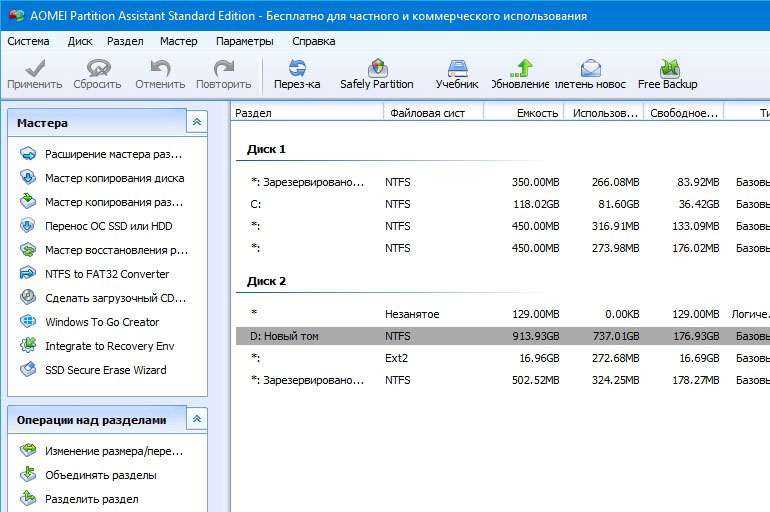
Task: Select the Ext2 partition row
Action: (x=503, y=358)
